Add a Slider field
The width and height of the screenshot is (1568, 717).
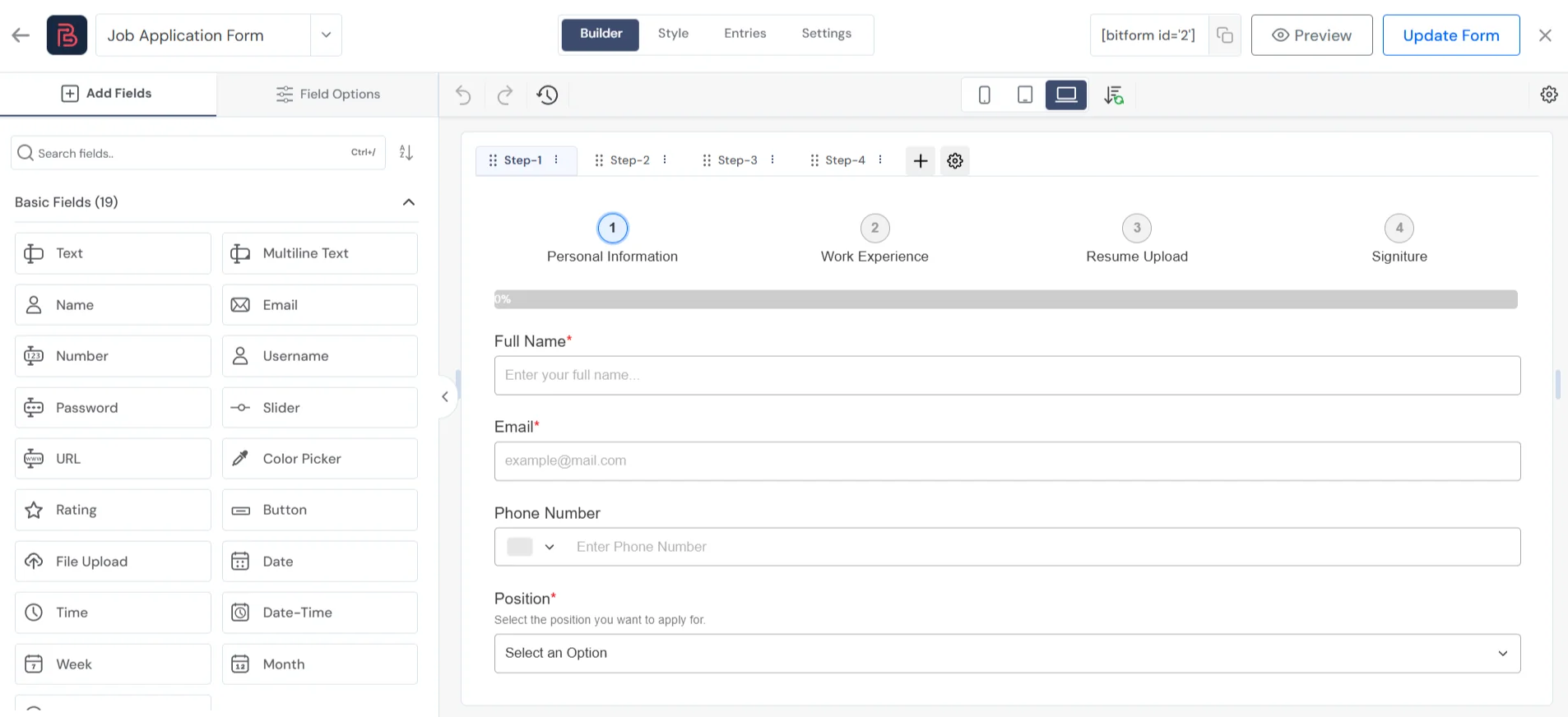click(320, 408)
